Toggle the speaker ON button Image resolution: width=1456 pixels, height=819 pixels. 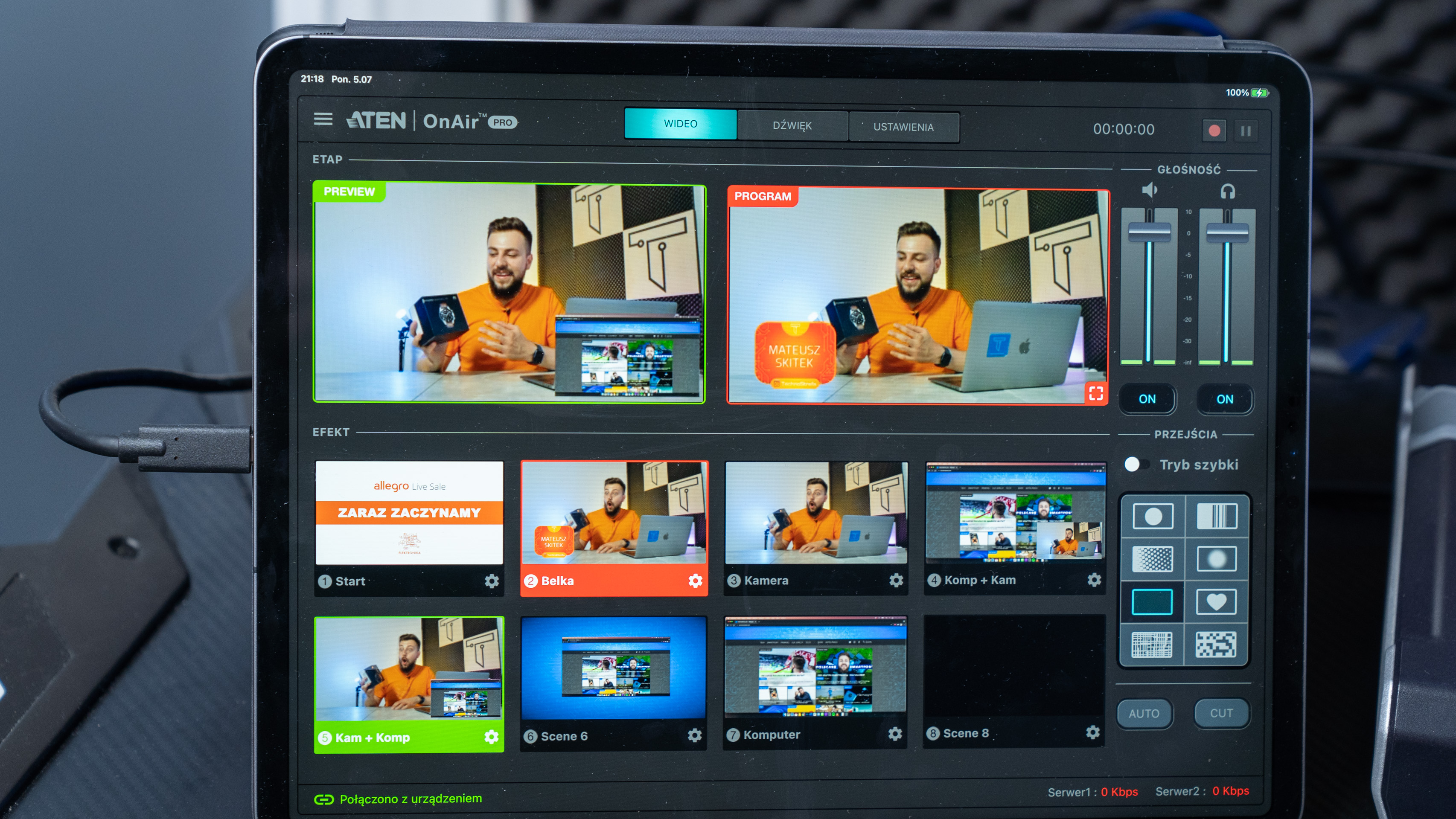[1147, 399]
